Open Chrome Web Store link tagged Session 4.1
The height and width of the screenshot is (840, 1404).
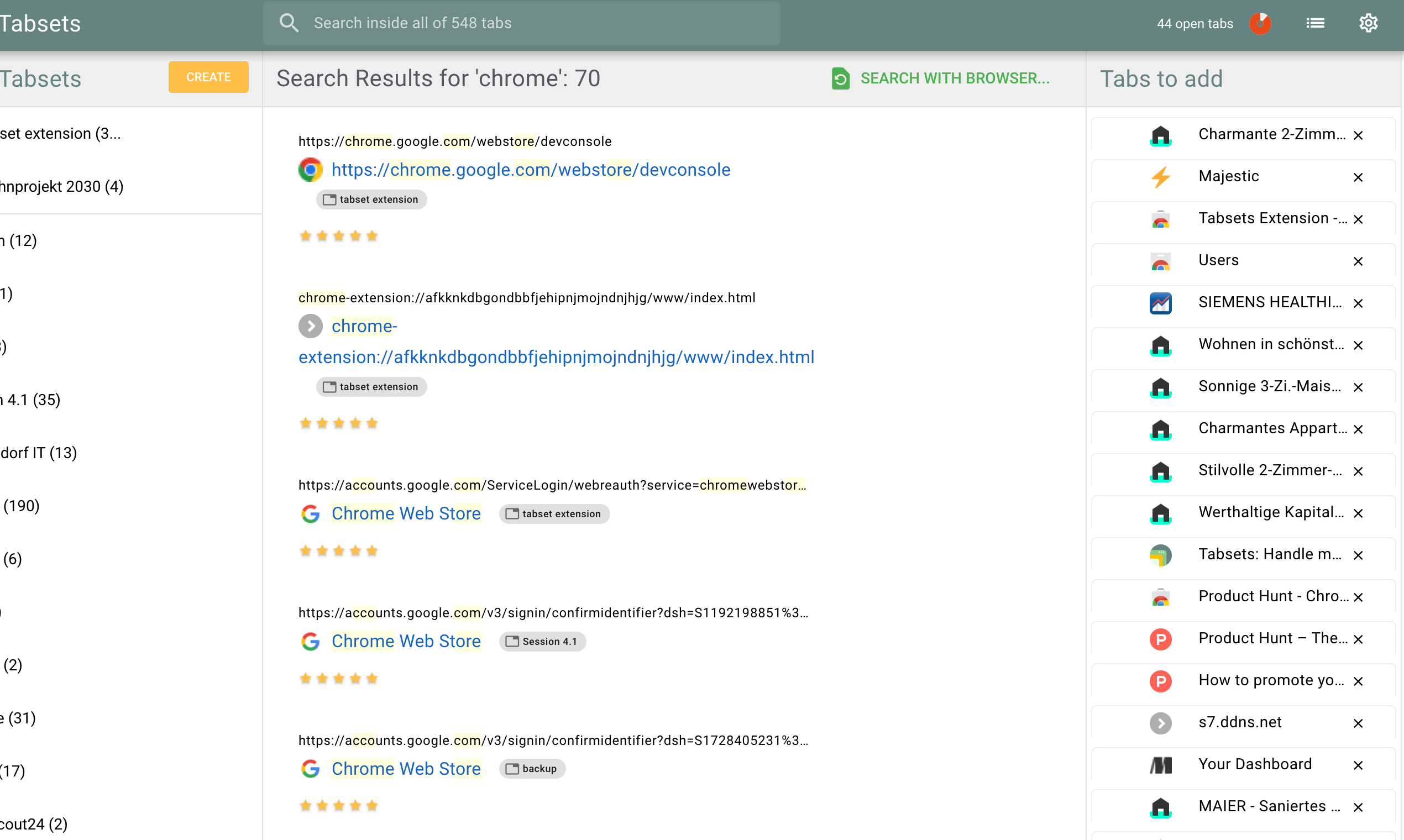pyautogui.click(x=406, y=641)
